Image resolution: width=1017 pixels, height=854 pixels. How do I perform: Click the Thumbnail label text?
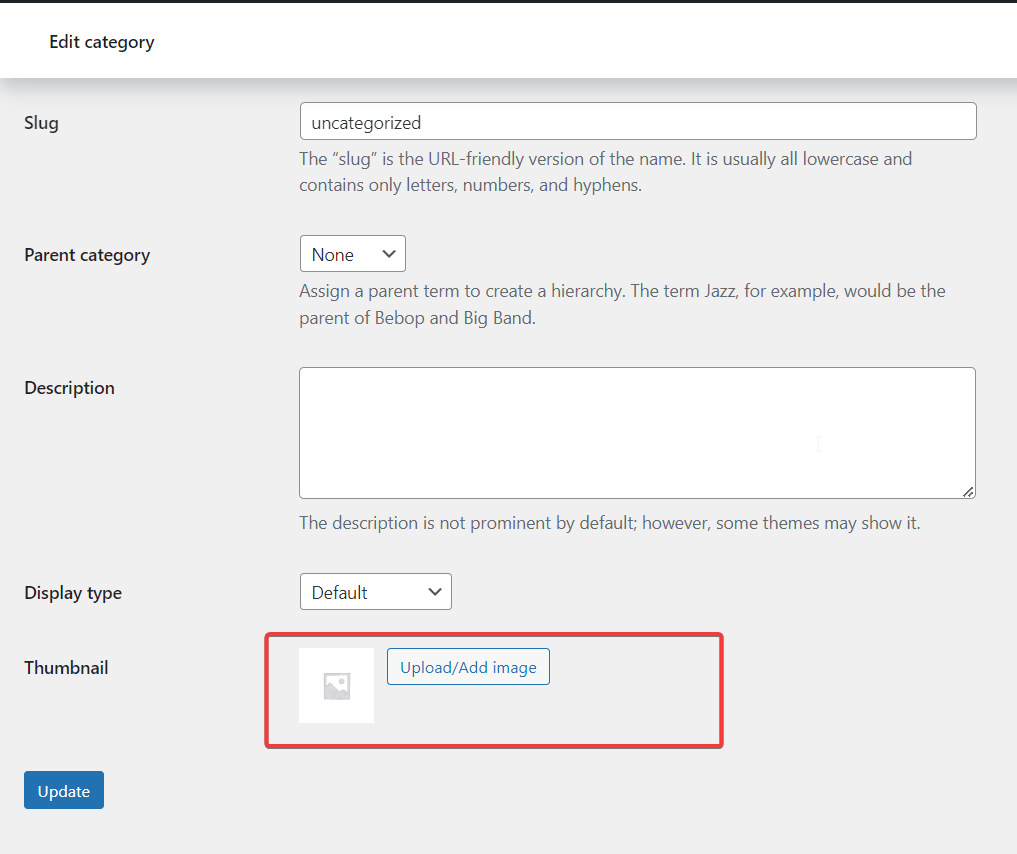[66, 668]
